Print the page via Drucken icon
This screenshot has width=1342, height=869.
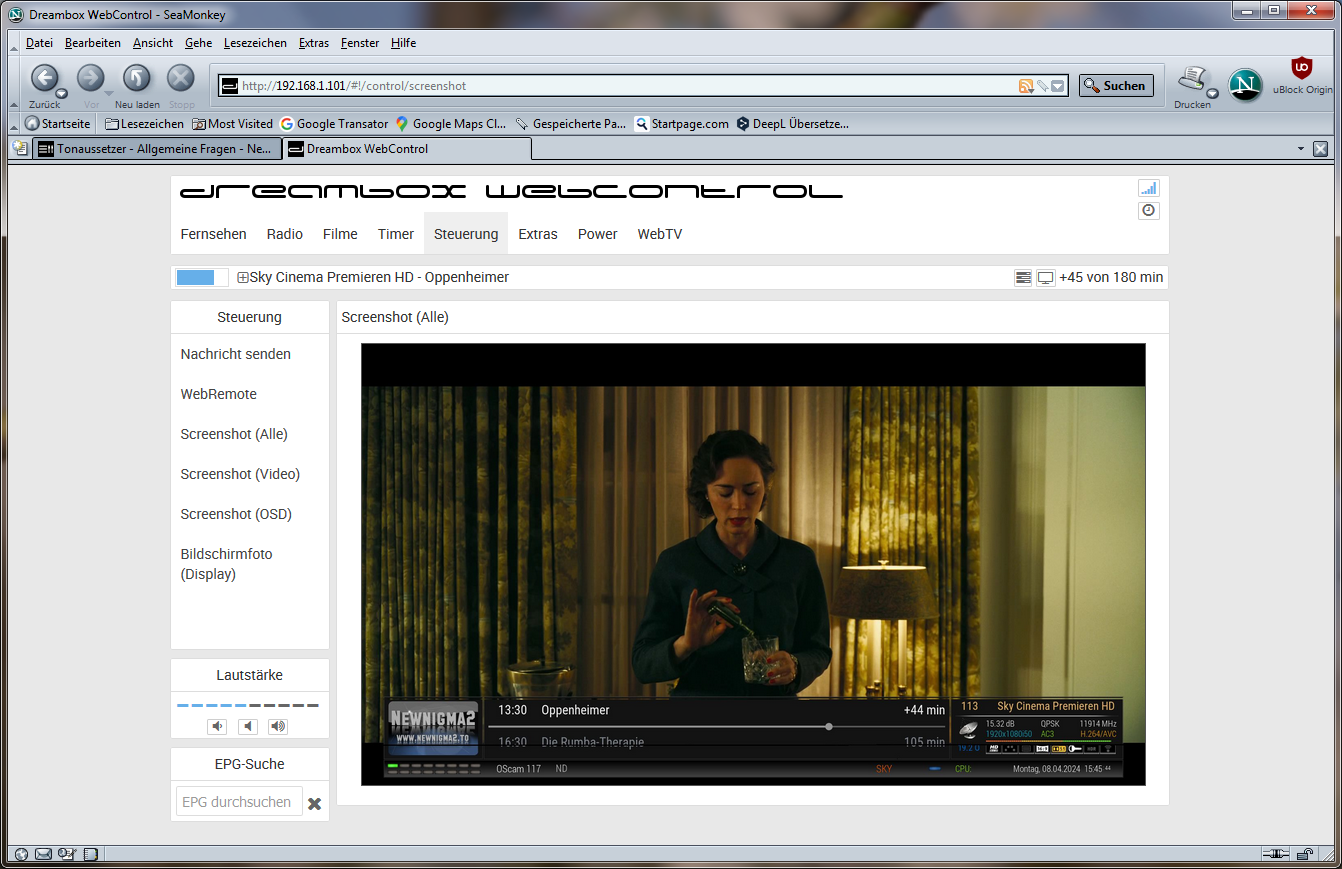[x=1192, y=80]
